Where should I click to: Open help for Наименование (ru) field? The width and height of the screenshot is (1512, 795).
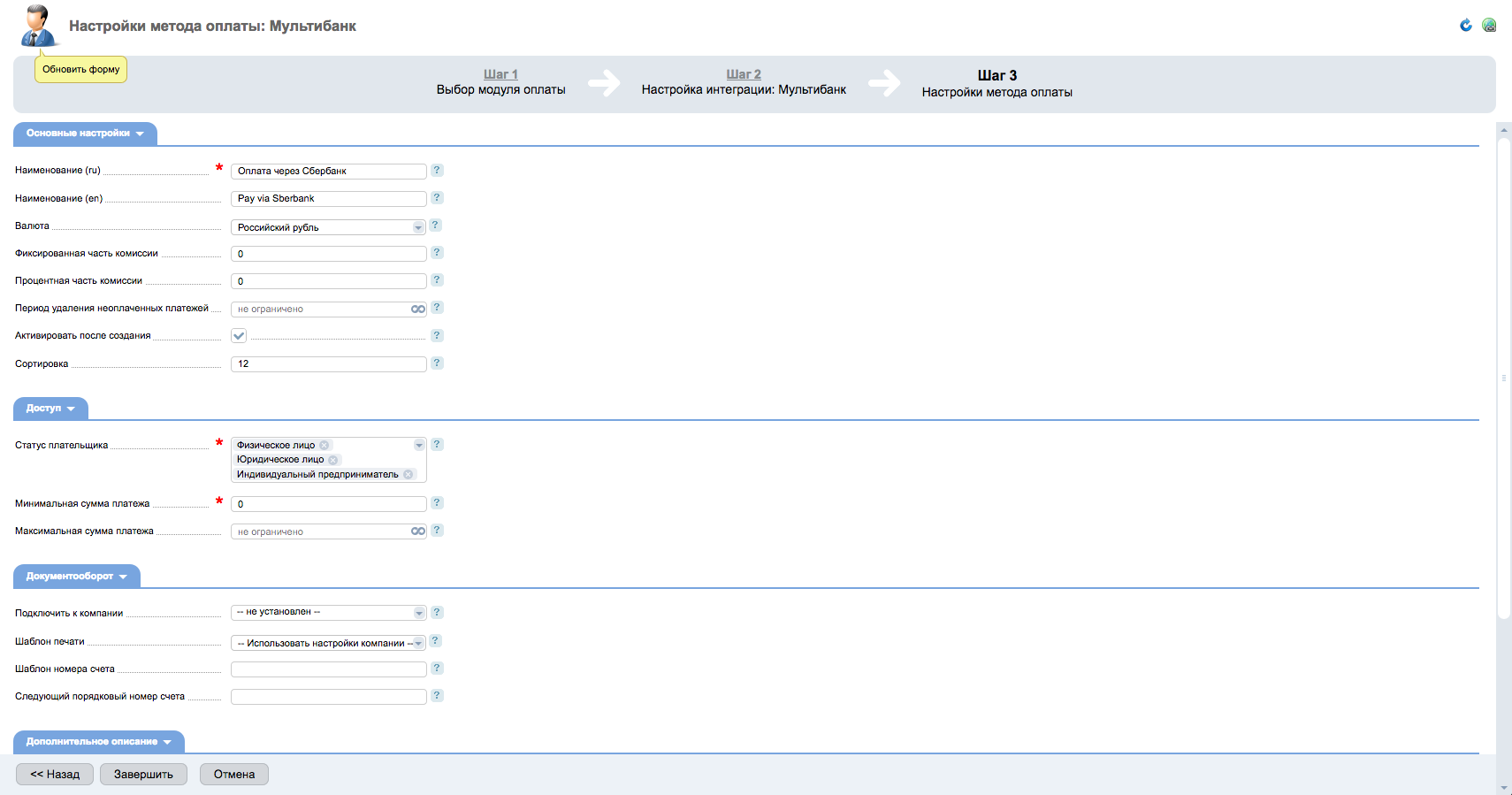[437, 170]
